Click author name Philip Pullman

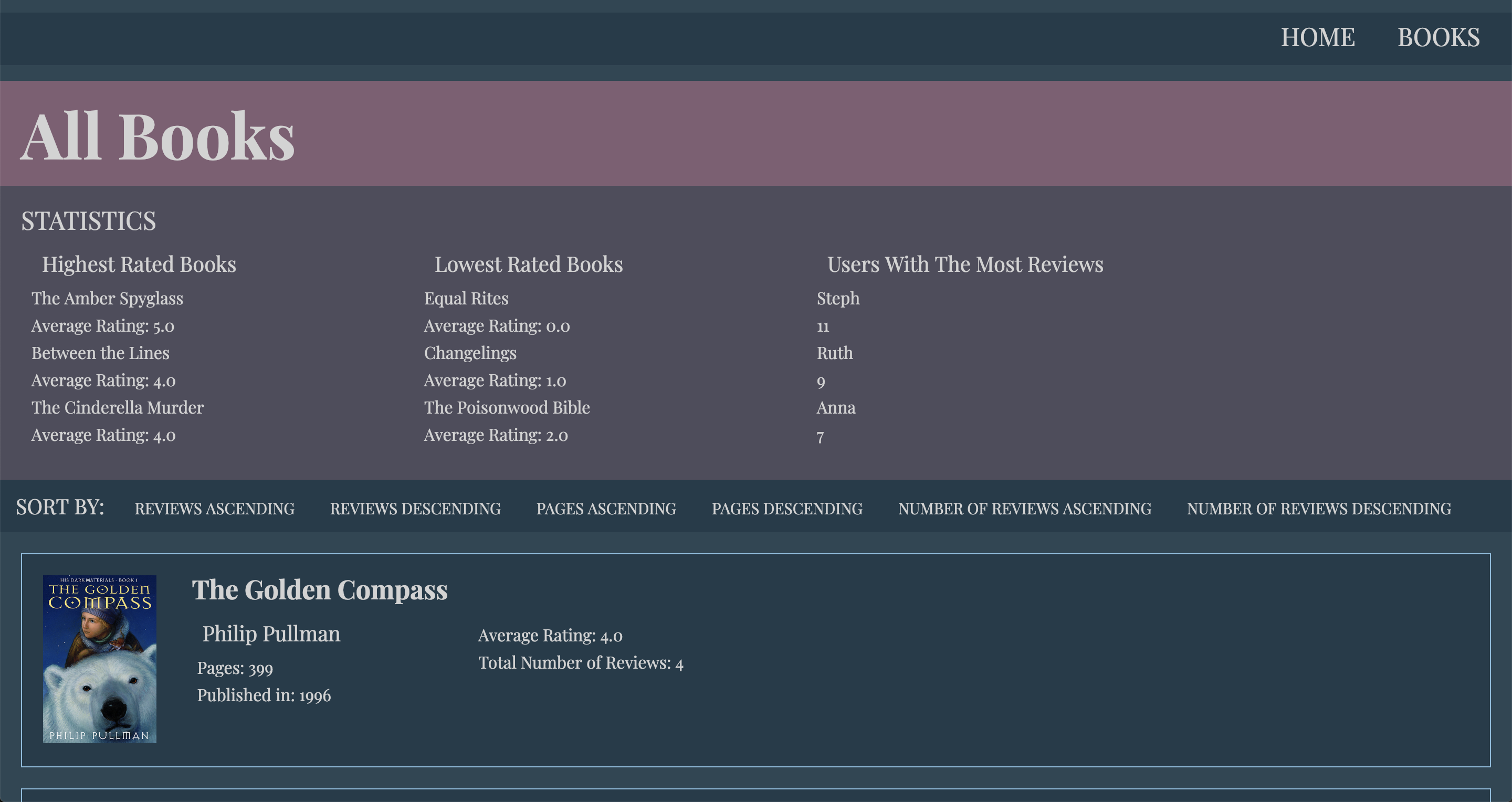point(271,634)
